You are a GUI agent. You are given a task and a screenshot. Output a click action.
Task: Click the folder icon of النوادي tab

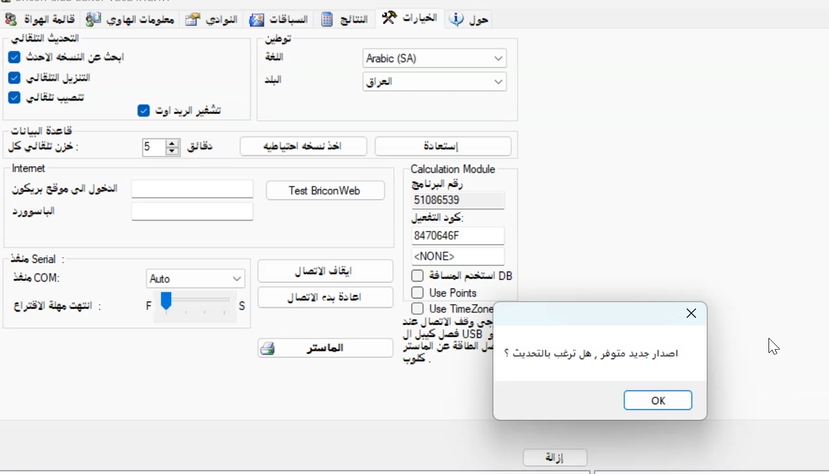(192, 20)
